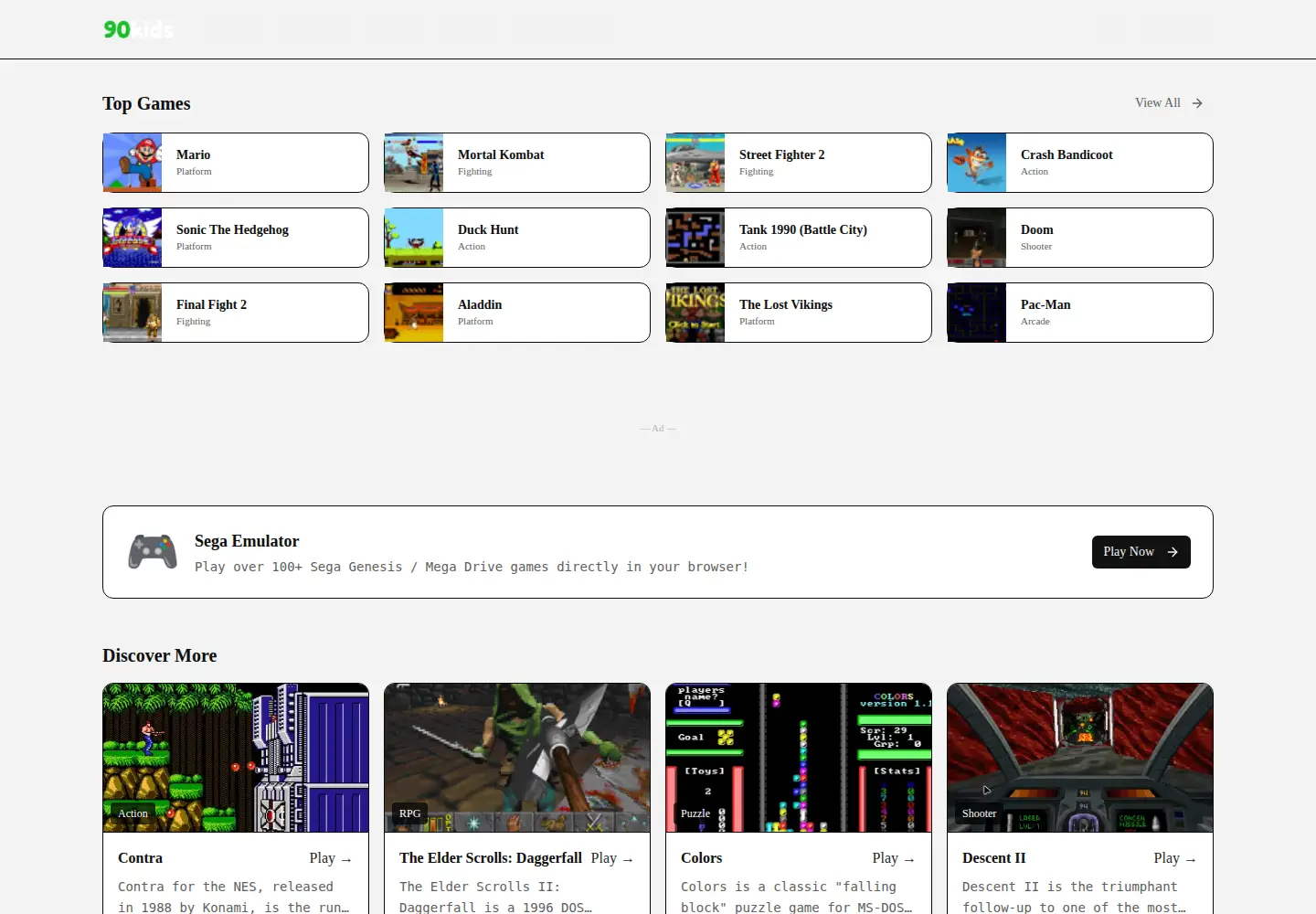
Task: Open the Descent II cockpit screenshot
Action: 1080,758
